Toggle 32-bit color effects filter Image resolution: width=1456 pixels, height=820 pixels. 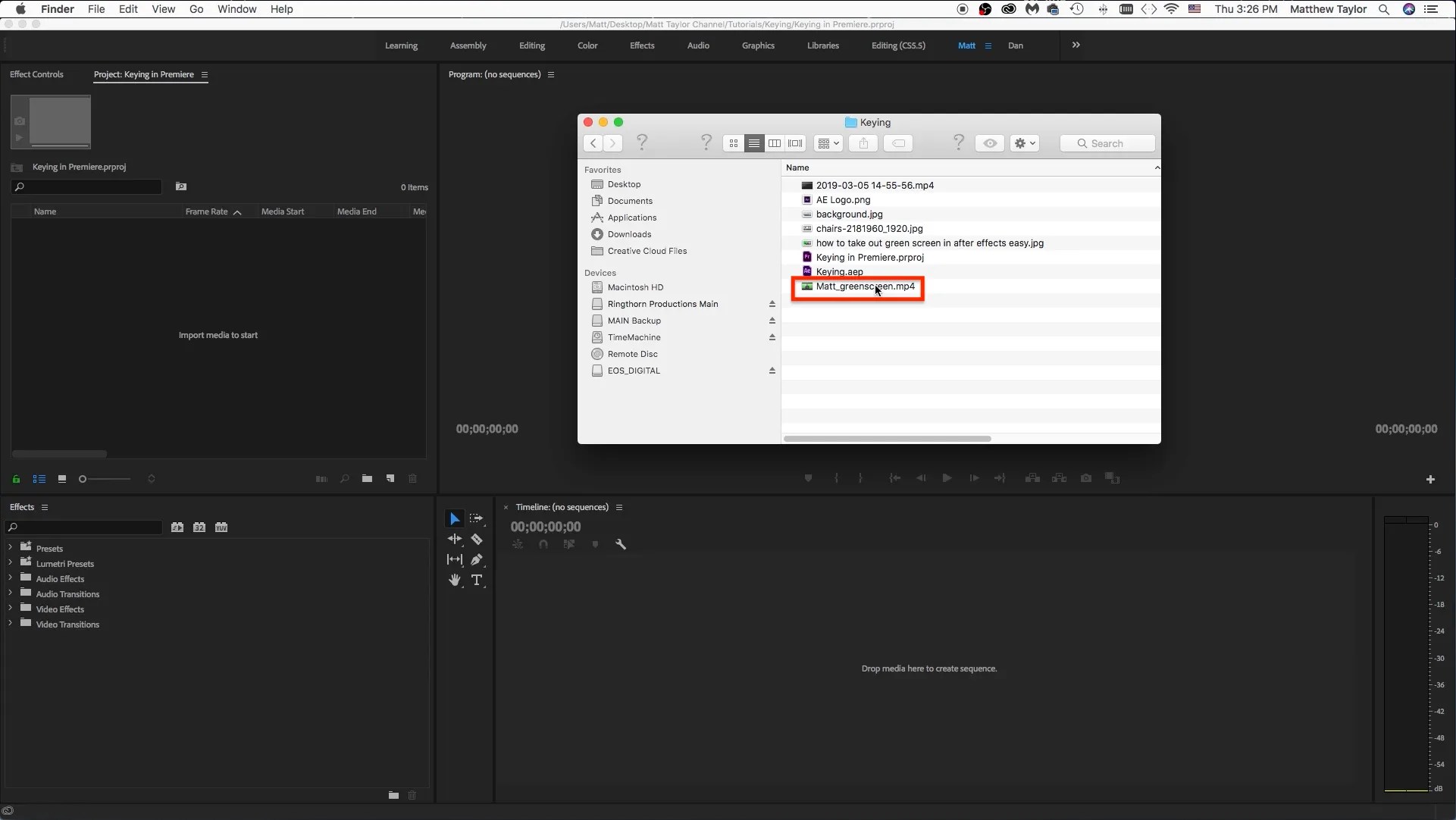coord(199,527)
